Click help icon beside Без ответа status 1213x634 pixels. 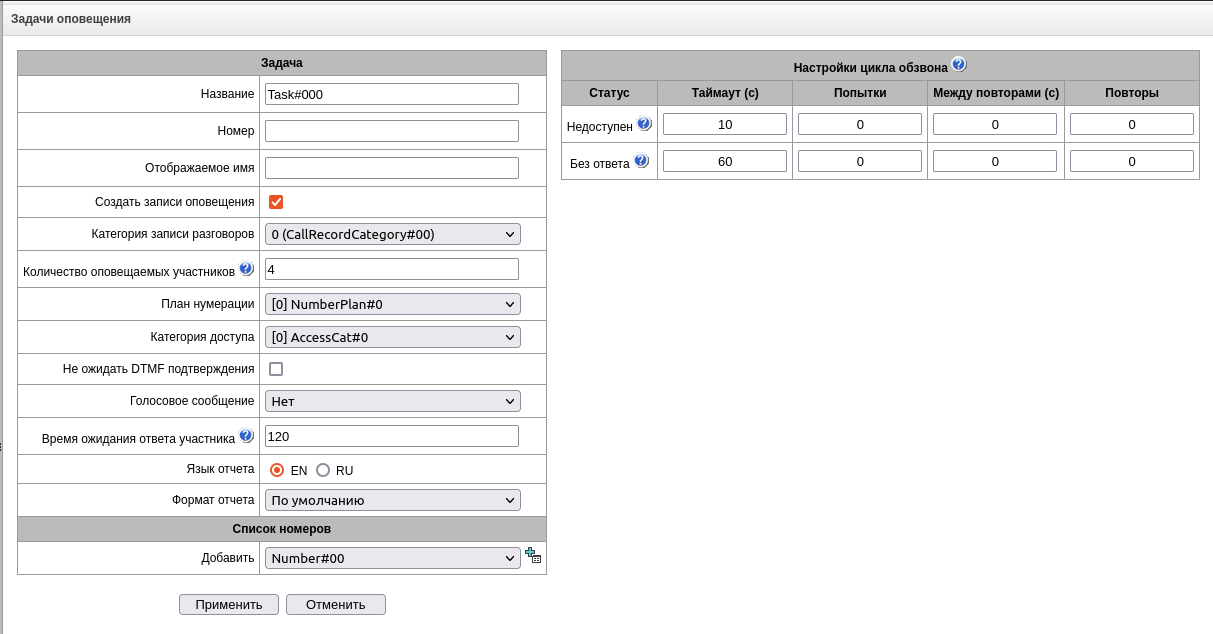click(x=641, y=161)
